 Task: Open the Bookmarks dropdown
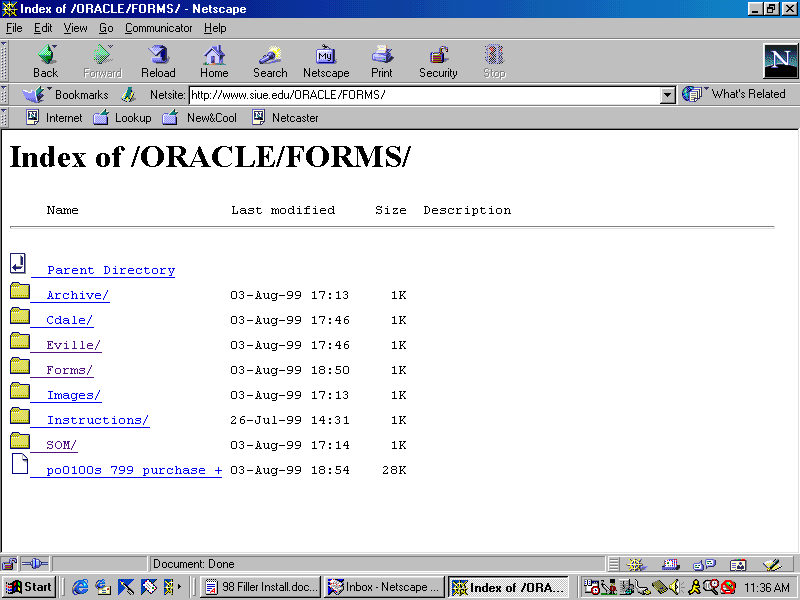[68, 95]
